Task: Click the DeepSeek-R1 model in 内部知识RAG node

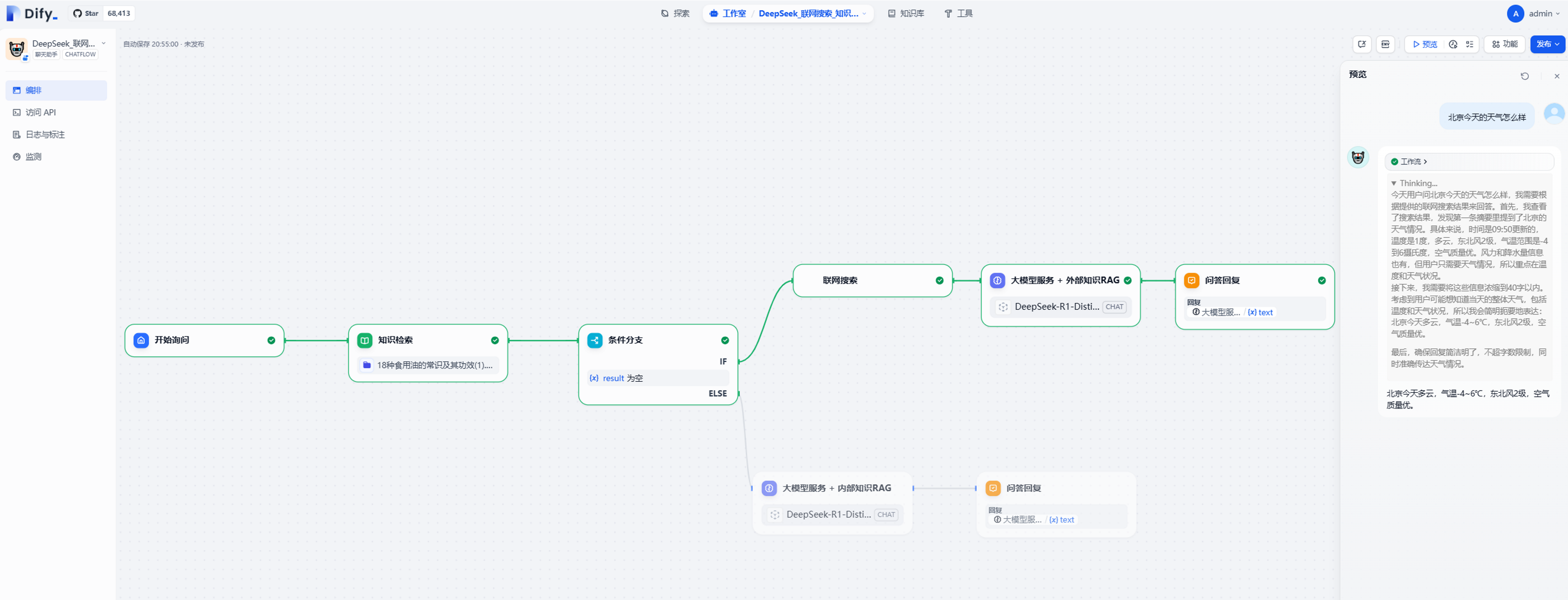Action: pyautogui.click(x=833, y=515)
